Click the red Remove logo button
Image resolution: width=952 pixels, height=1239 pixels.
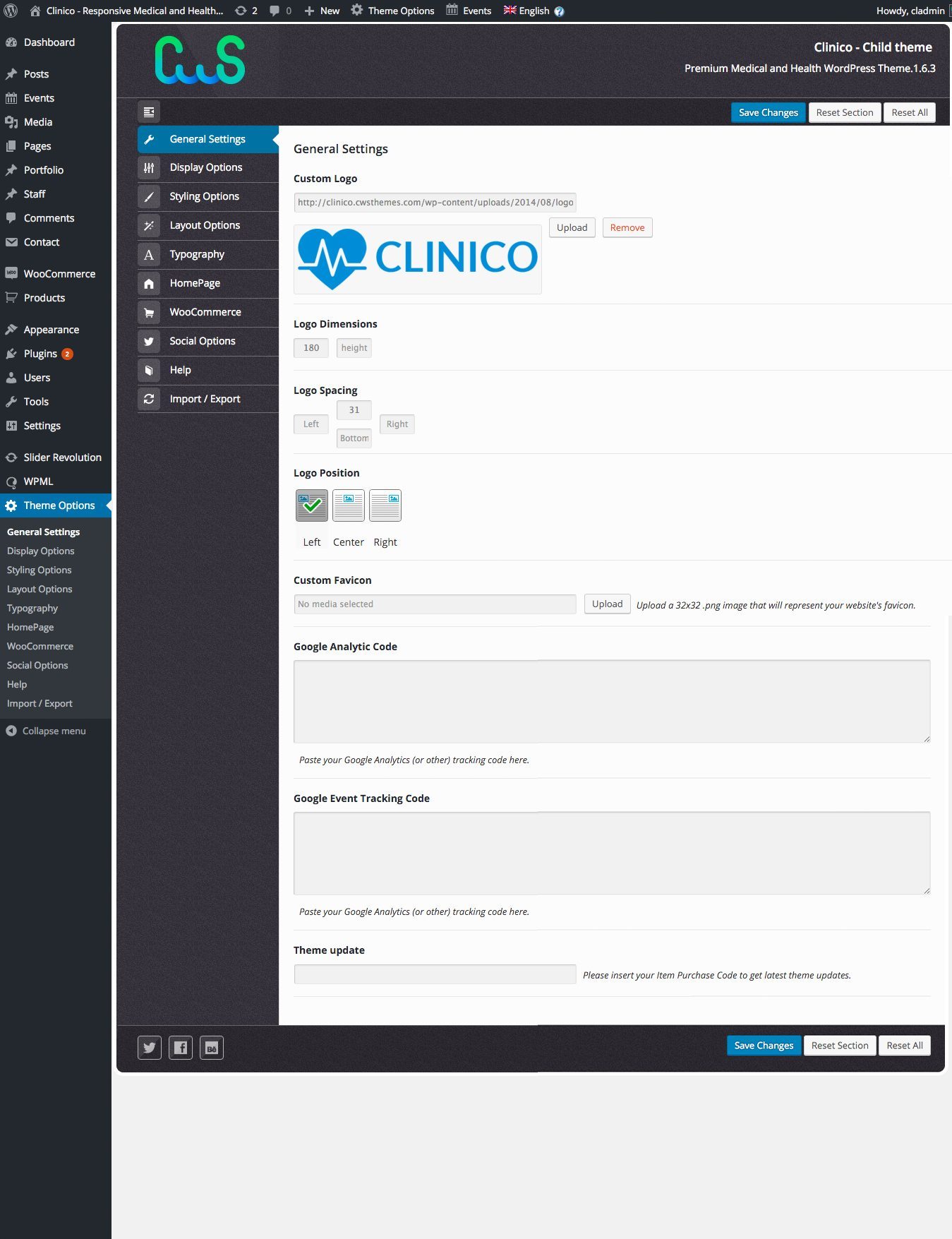tap(627, 227)
